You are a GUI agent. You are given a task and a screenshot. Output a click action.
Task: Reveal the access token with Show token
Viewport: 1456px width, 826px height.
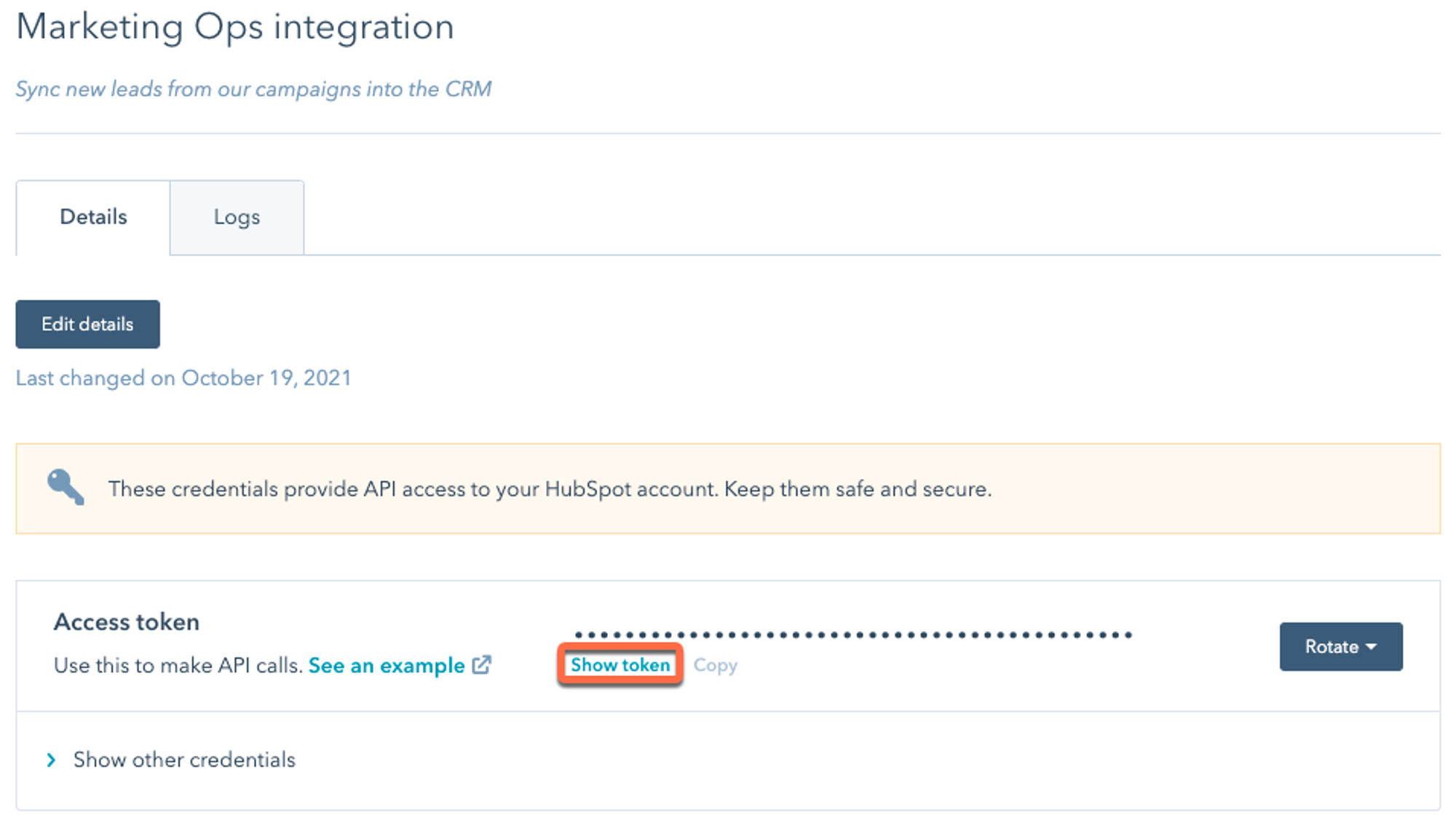tap(620, 664)
